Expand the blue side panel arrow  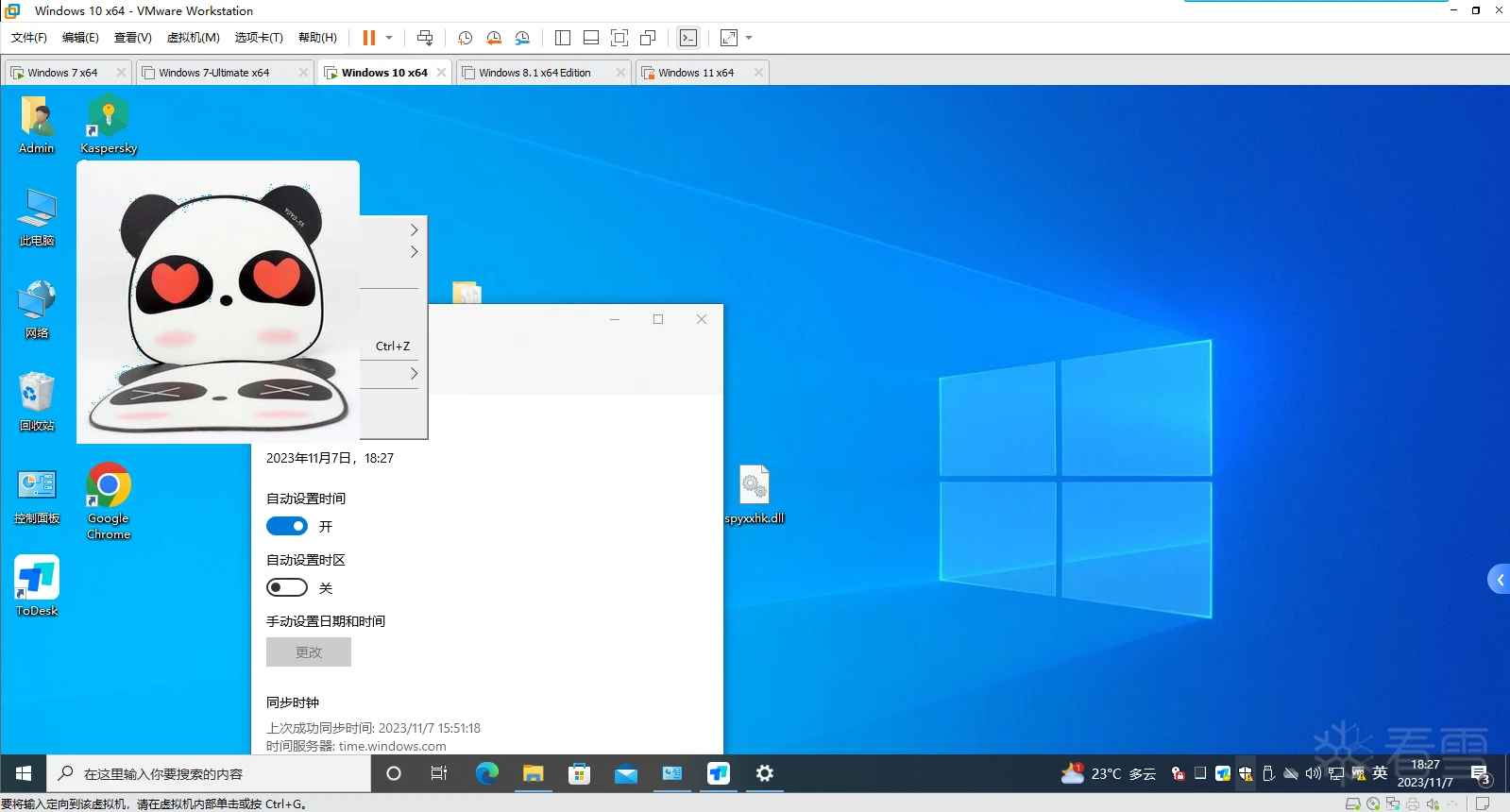click(x=1500, y=579)
